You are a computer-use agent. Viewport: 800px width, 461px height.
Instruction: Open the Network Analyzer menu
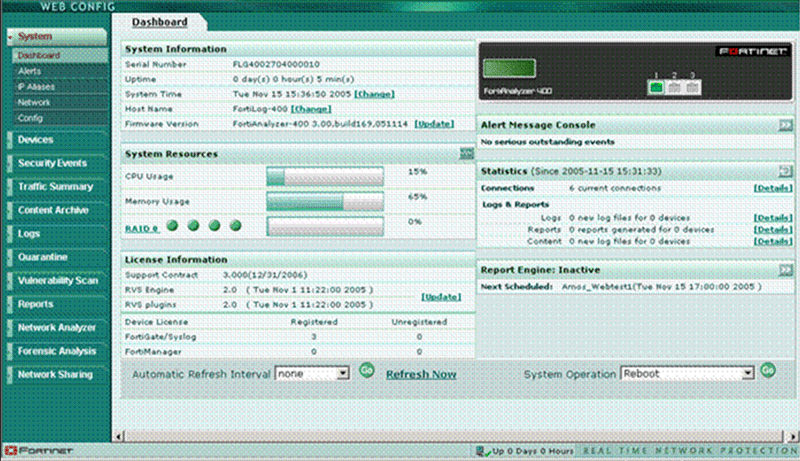click(x=57, y=327)
